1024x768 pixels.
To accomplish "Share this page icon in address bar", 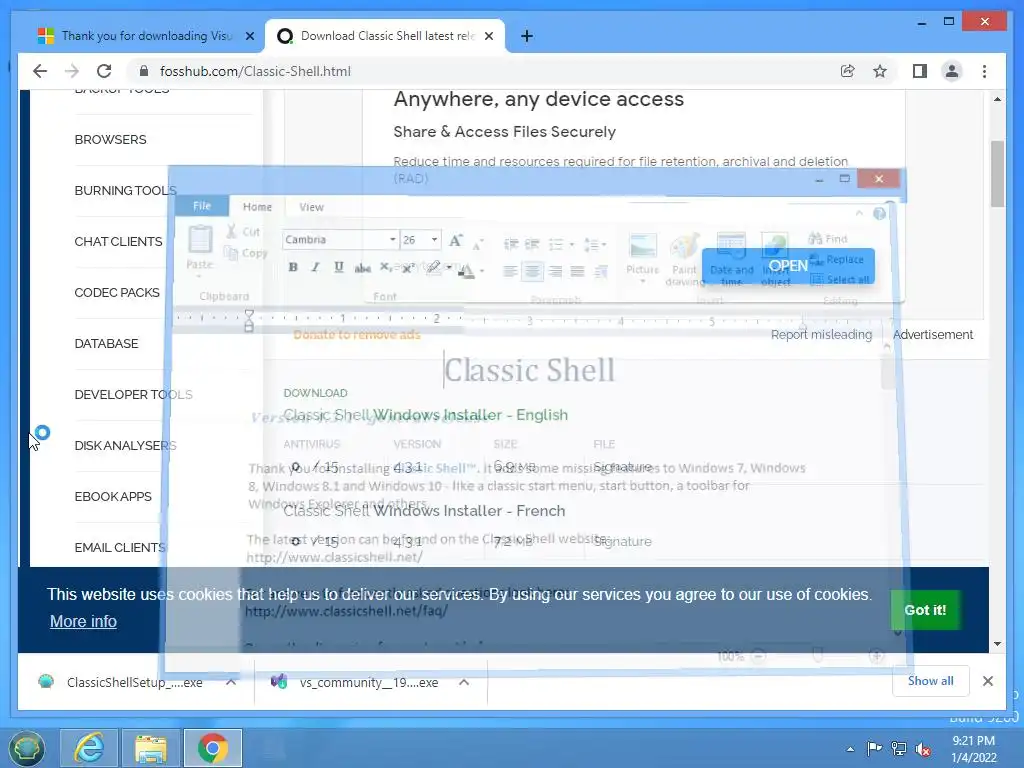I will 848,71.
